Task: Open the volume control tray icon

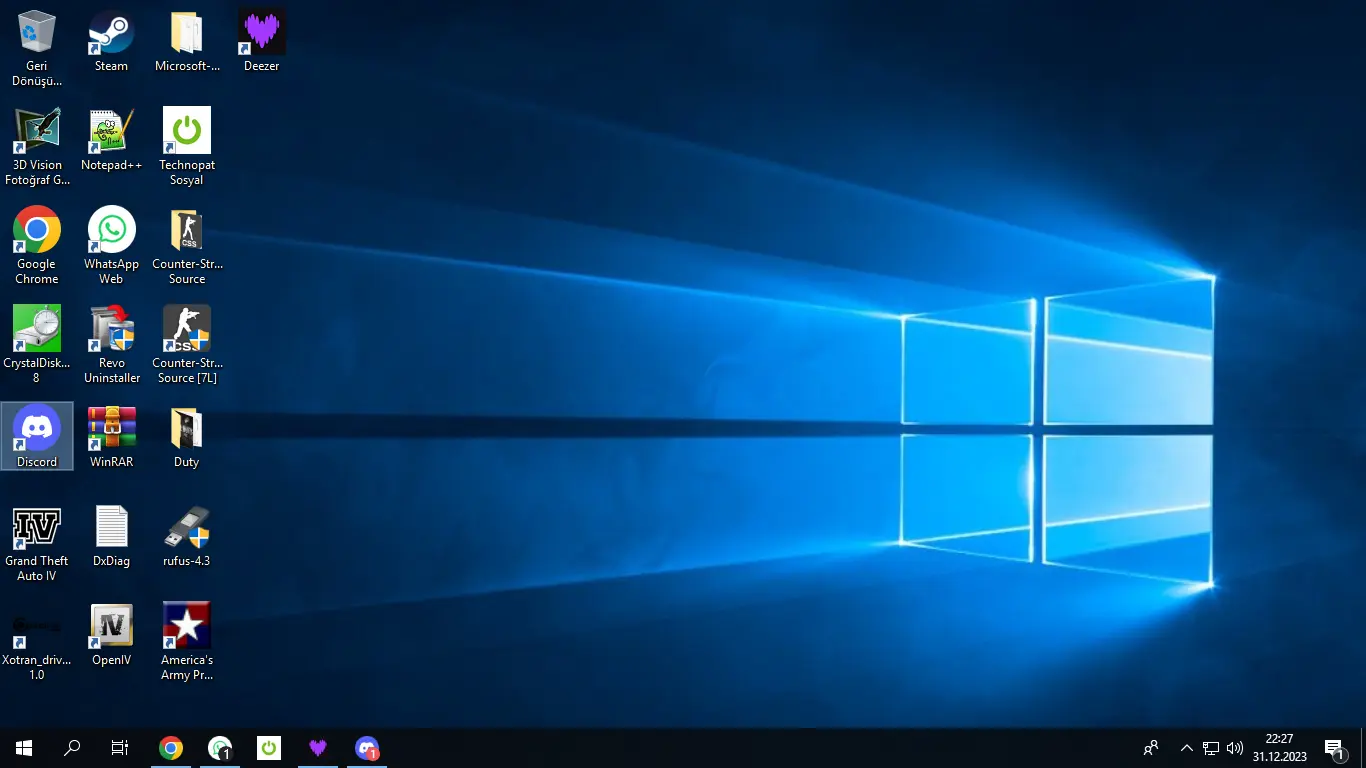Action: (x=1235, y=748)
